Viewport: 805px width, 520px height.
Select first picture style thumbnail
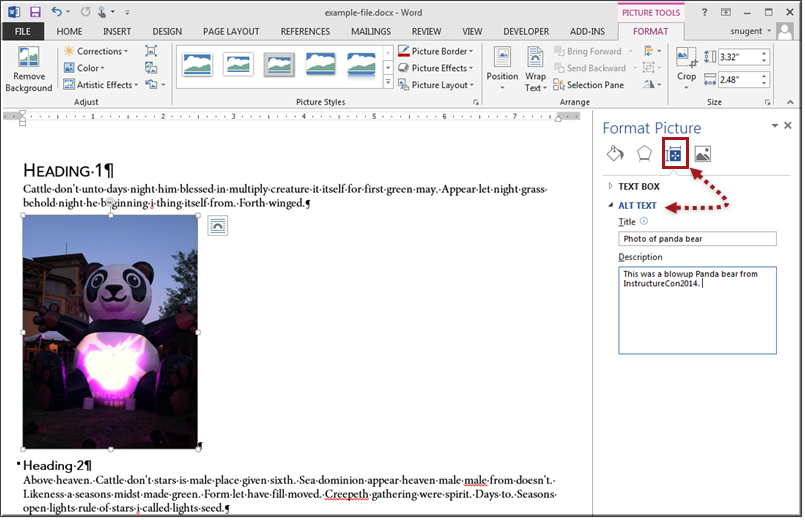pyautogui.click(x=197, y=65)
